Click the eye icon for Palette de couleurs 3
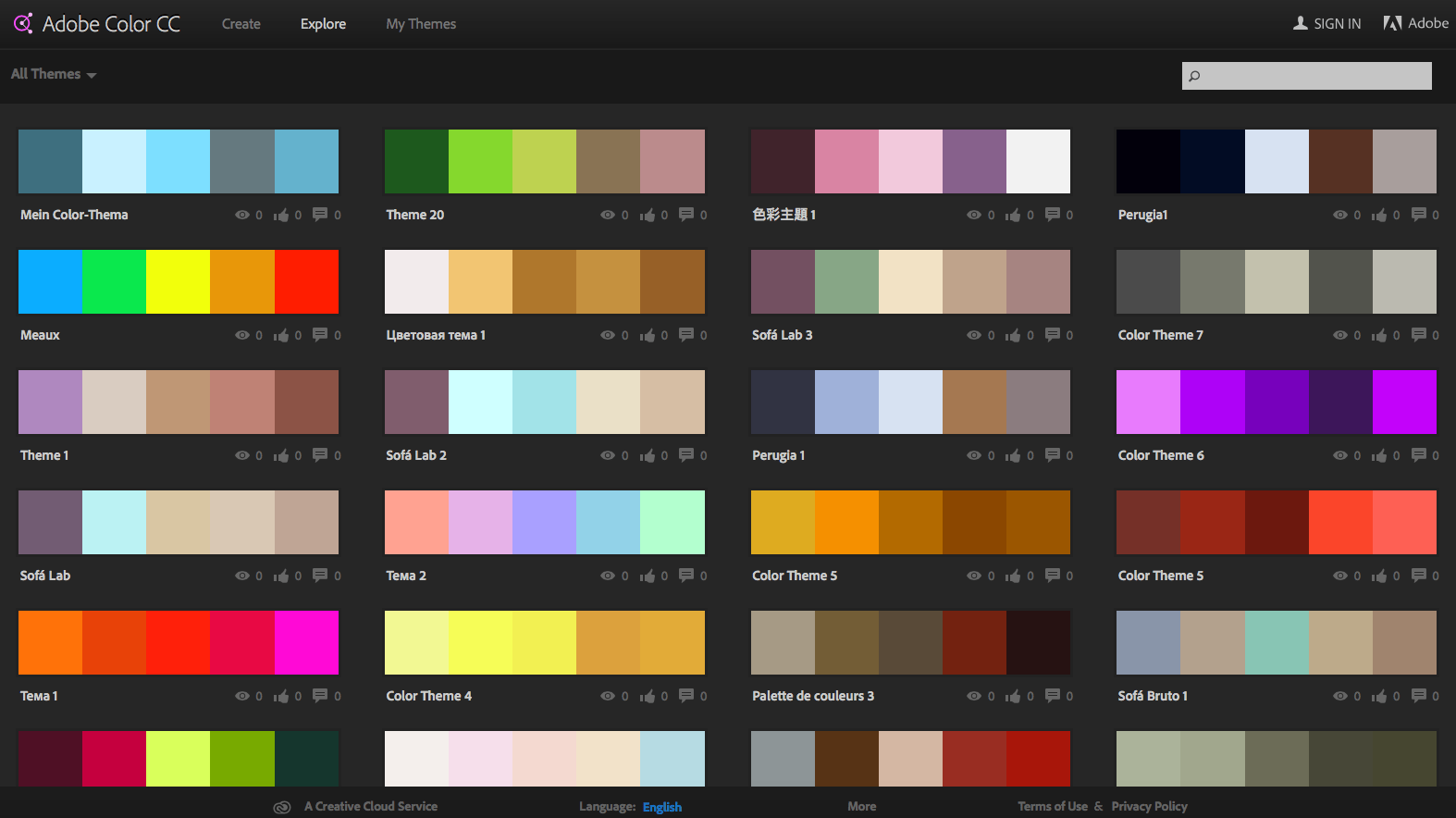The height and width of the screenshot is (818, 1456). click(974, 696)
